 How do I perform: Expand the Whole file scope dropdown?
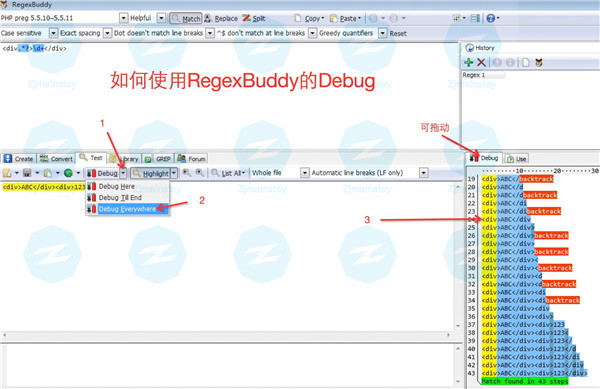pyautogui.click(x=305, y=173)
